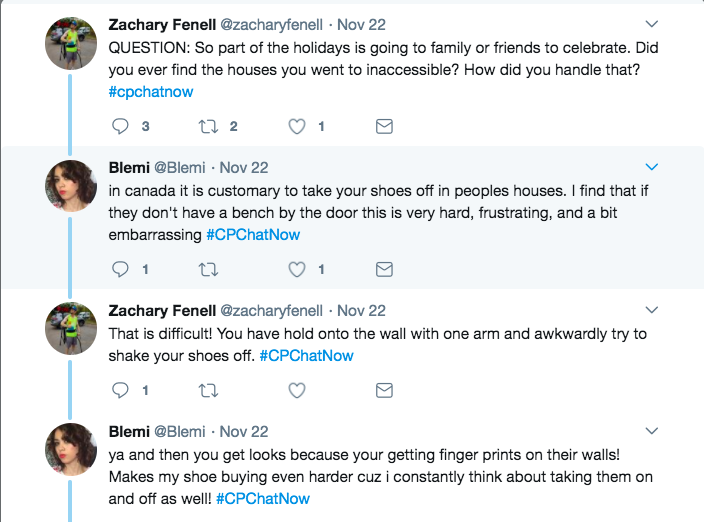Send Zachary's QUESTION tweet via direct message
This screenshot has height=522, width=704.
383,126
